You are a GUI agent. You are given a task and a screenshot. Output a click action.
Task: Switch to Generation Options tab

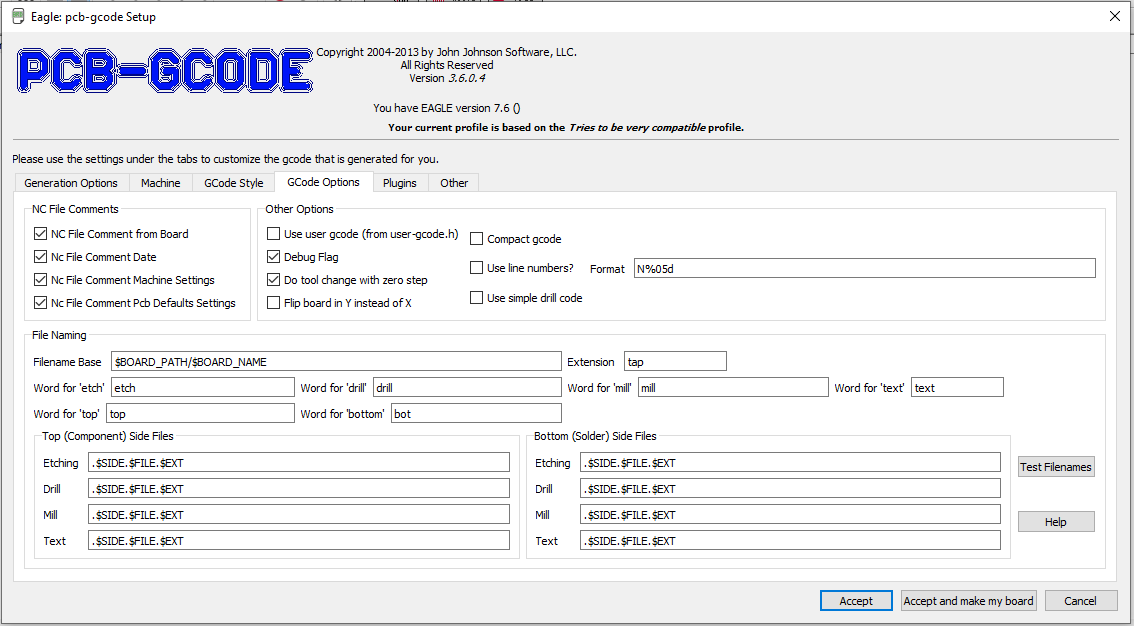(71, 183)
